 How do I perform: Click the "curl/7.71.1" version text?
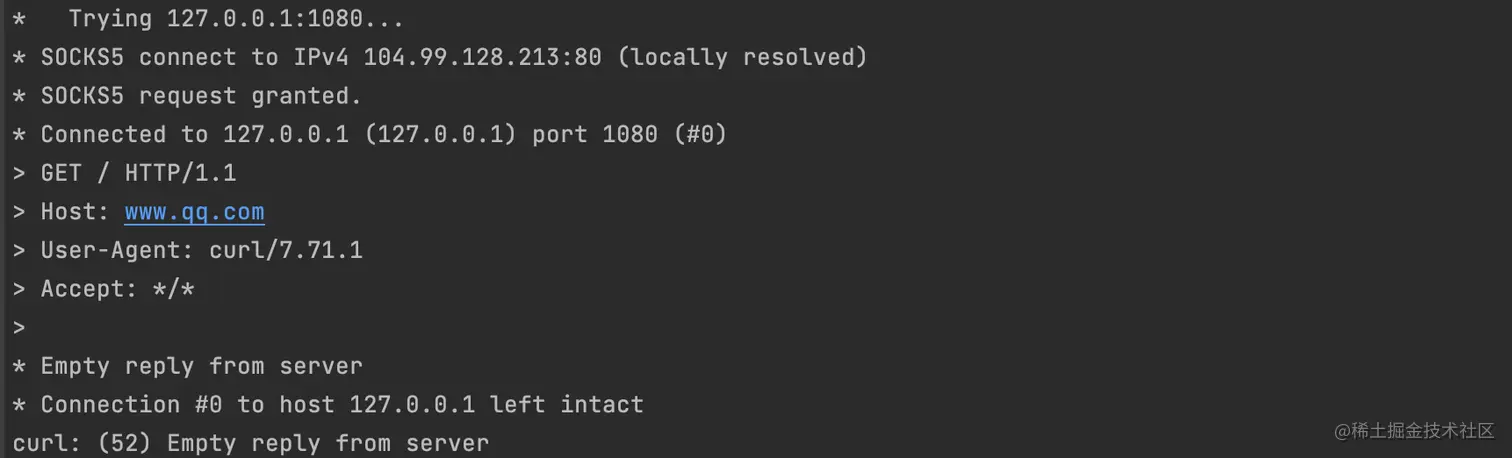[285, 250]
